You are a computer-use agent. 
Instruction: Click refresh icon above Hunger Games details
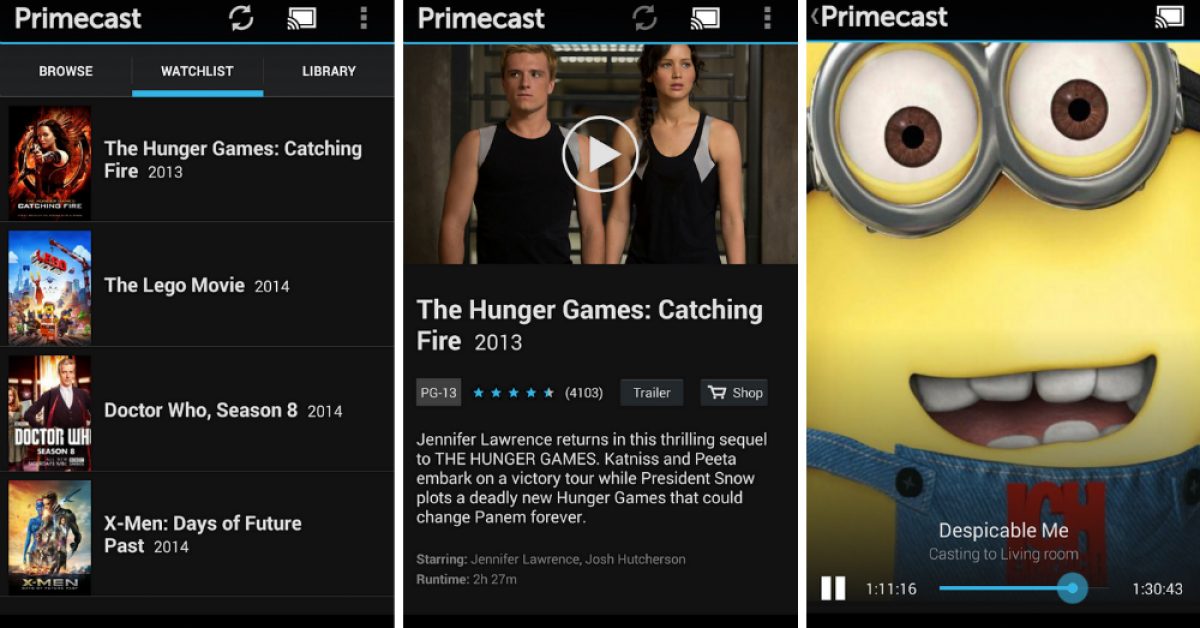645,18
